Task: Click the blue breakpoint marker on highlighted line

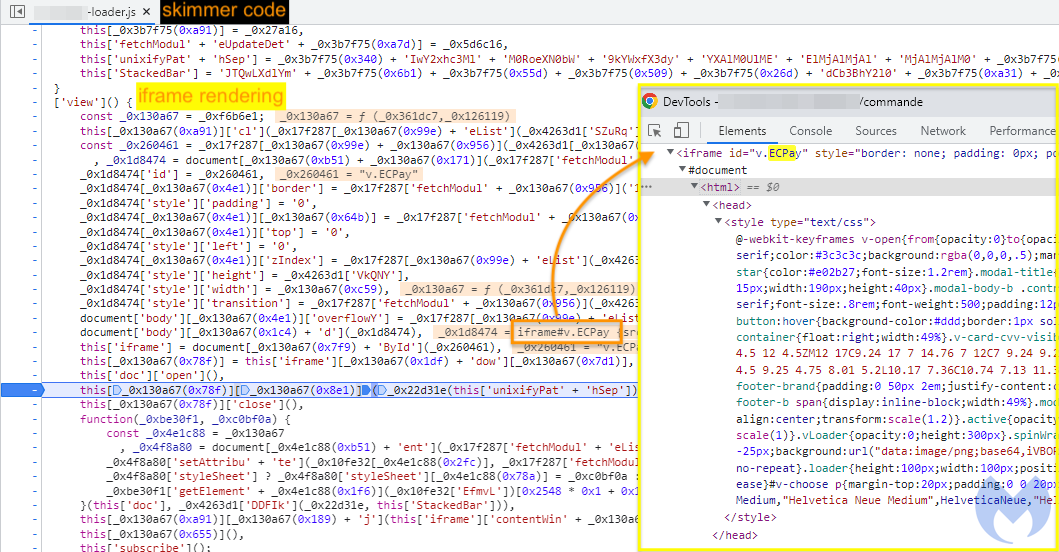Action: pyautogui.click(x=37, y=389)
